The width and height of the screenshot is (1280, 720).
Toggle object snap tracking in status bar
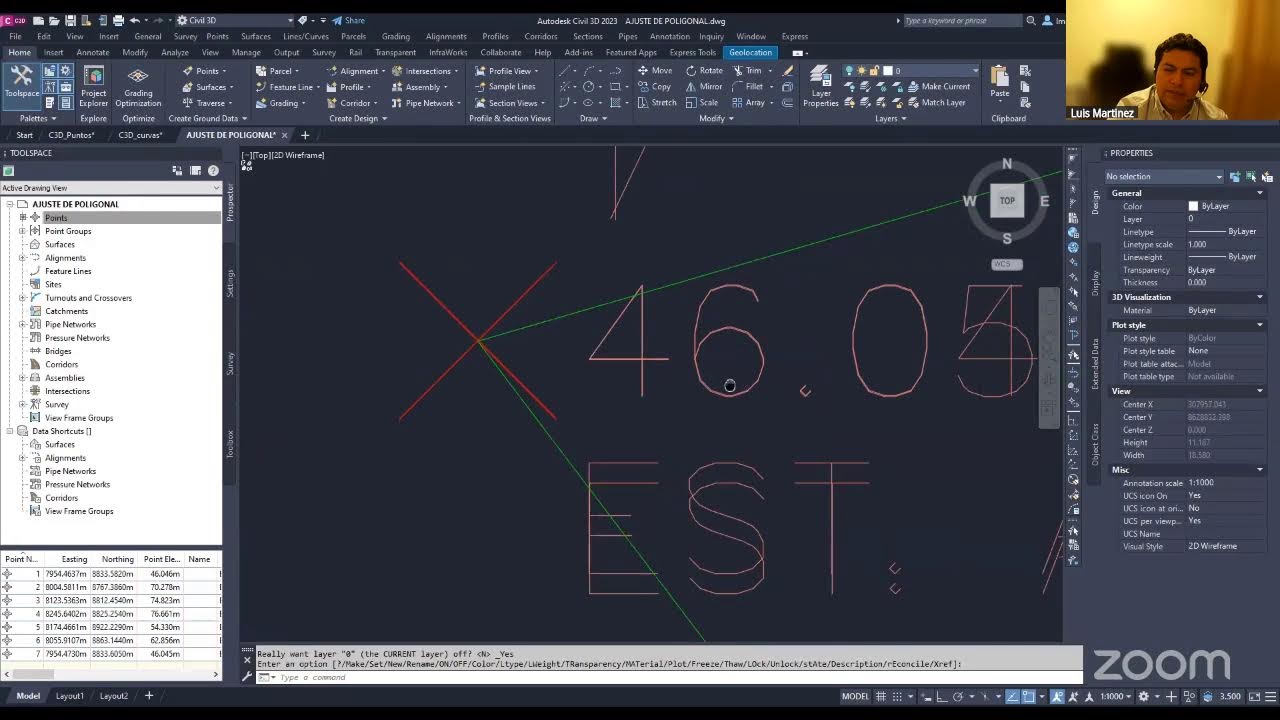(1012, 696)
